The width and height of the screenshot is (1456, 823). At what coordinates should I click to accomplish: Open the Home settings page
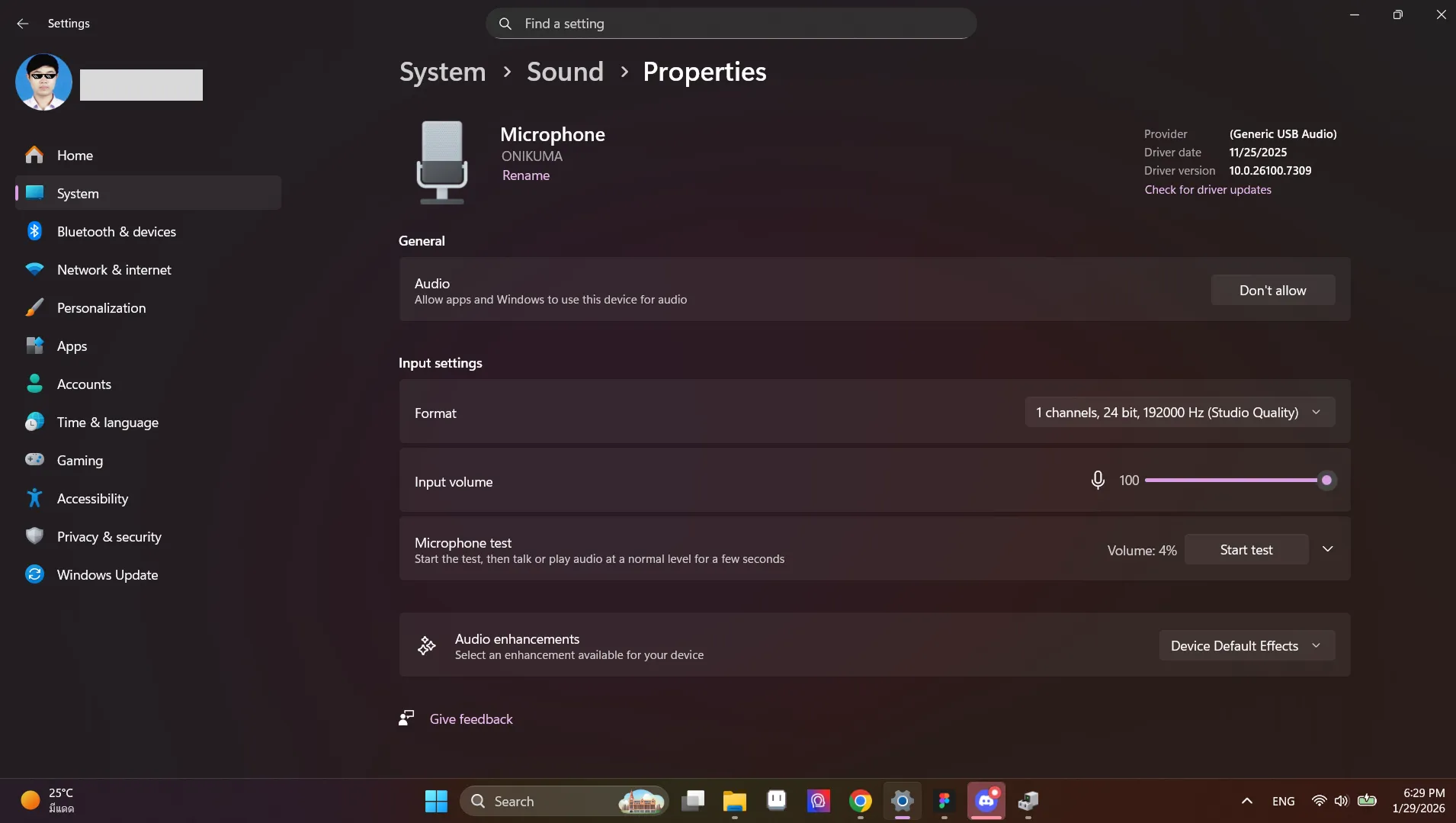pyautogui.click(x=148, y=155)
